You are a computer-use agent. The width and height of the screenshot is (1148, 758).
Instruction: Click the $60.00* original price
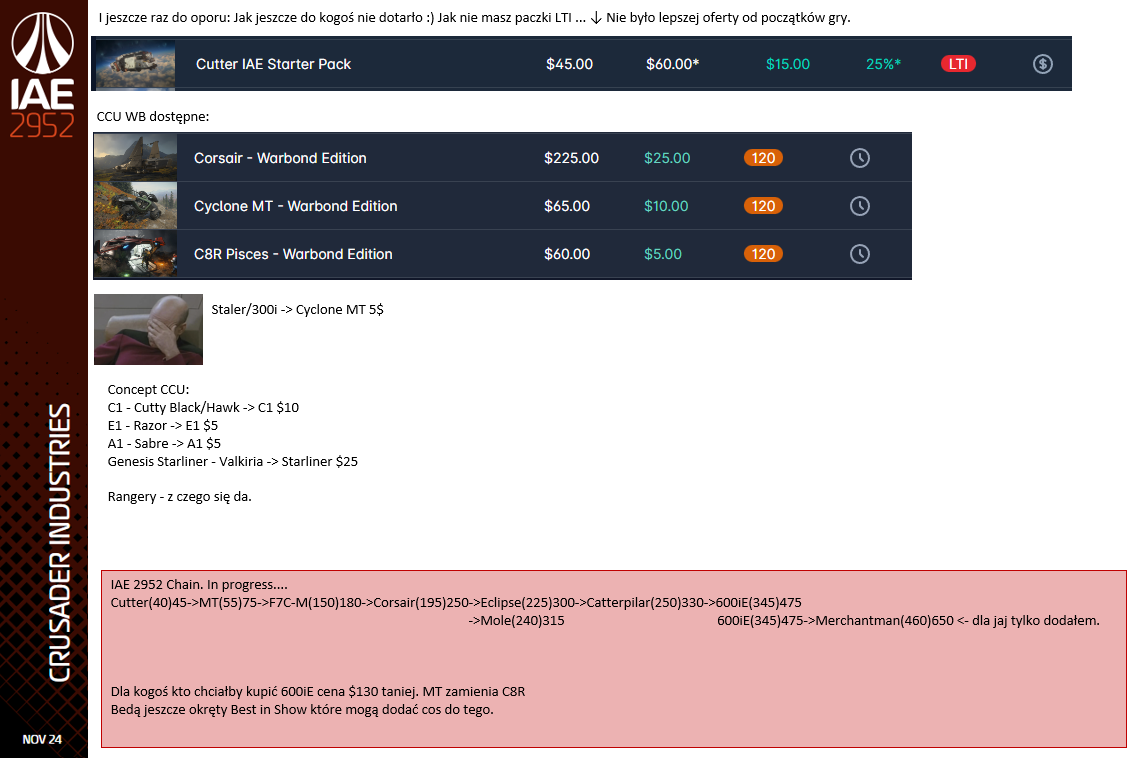click(x=672, y=64)
